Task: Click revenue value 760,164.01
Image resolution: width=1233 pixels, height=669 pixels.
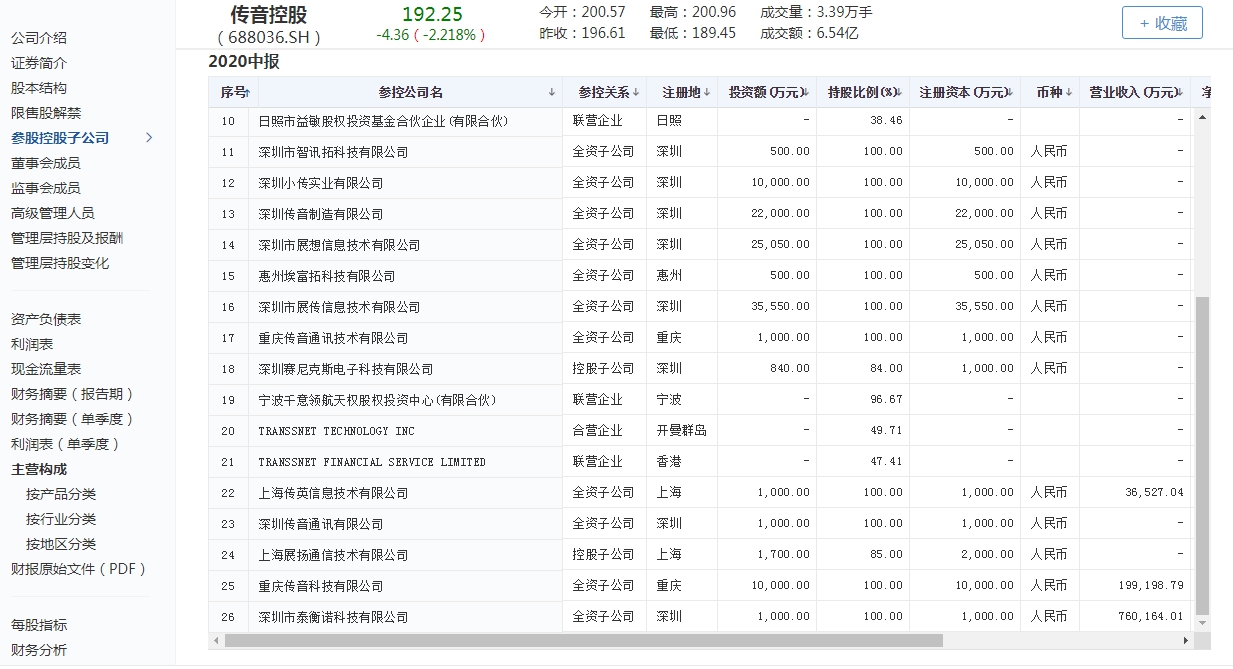Action: click(1150, 617)
